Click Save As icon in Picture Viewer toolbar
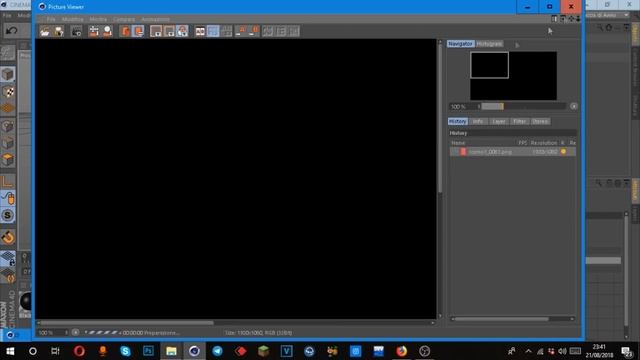This screenshot has height=360, width=640. tap(59, 31)
